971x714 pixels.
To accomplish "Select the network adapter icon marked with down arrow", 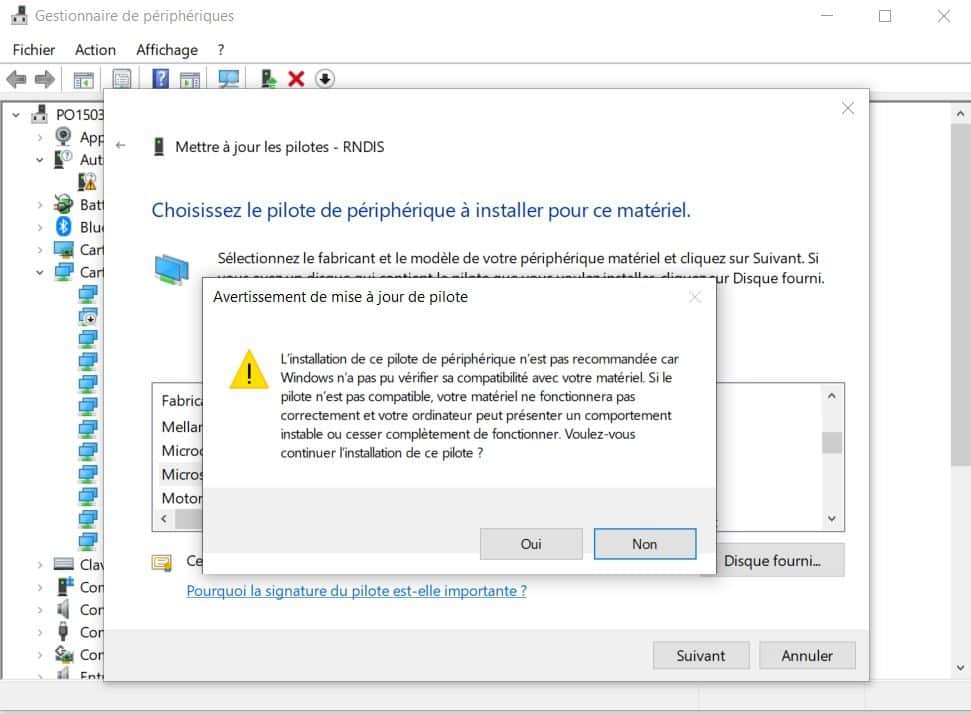I will [88, 316].
